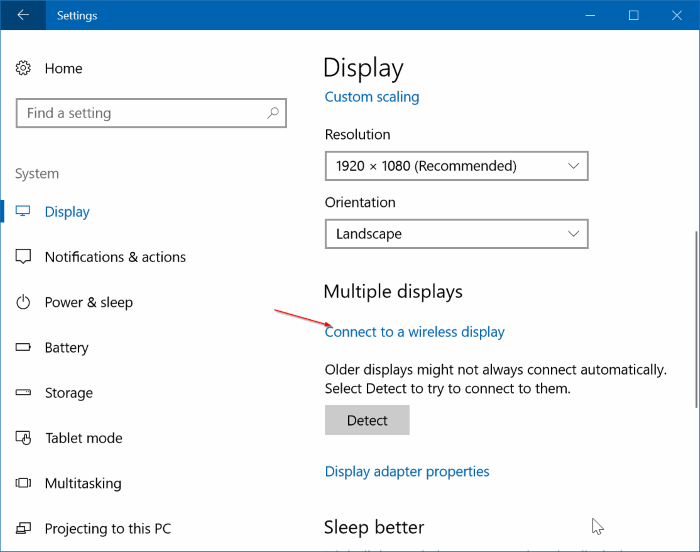The height and width of the screenshot is (552, 700).
Task: Select the Display monitor icon
Action: click(x=24, y=212)
